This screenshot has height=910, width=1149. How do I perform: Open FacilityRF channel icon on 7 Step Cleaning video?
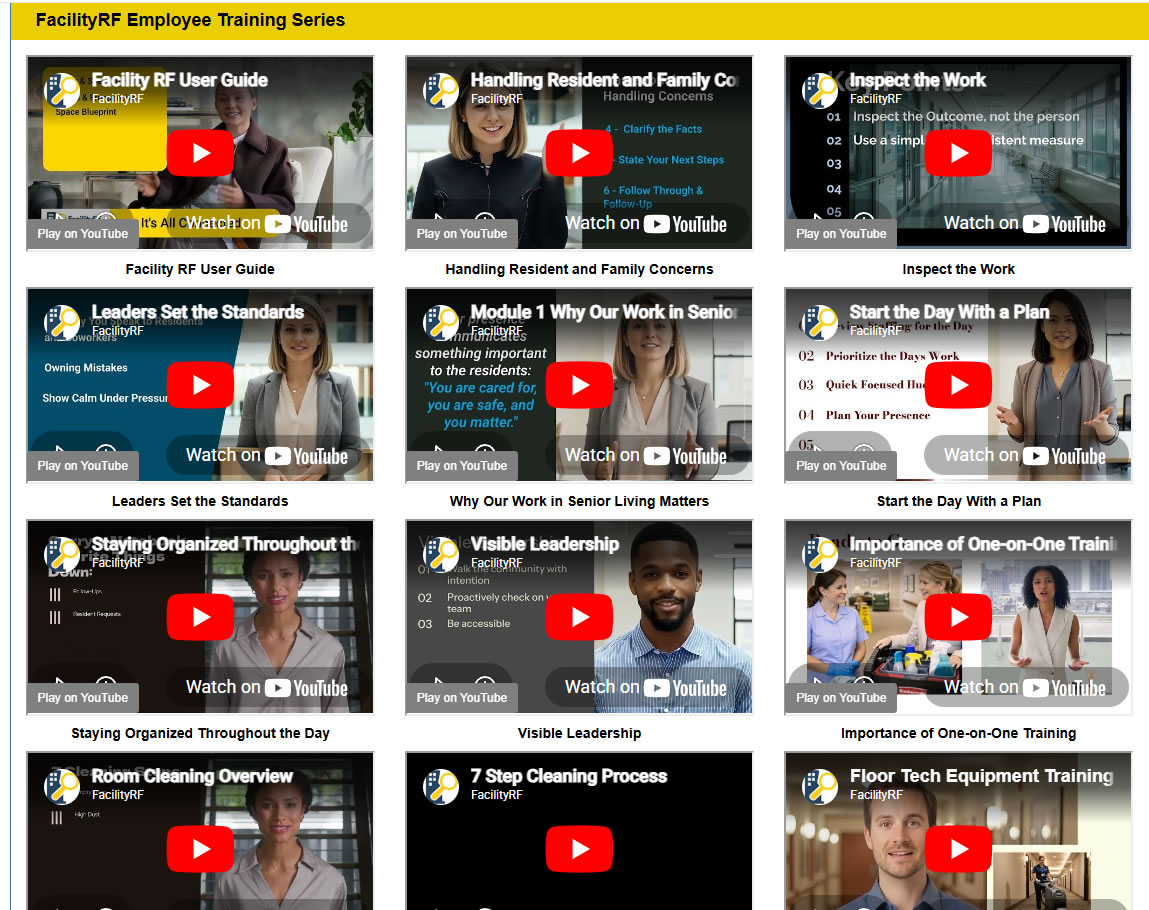[441, 786]
